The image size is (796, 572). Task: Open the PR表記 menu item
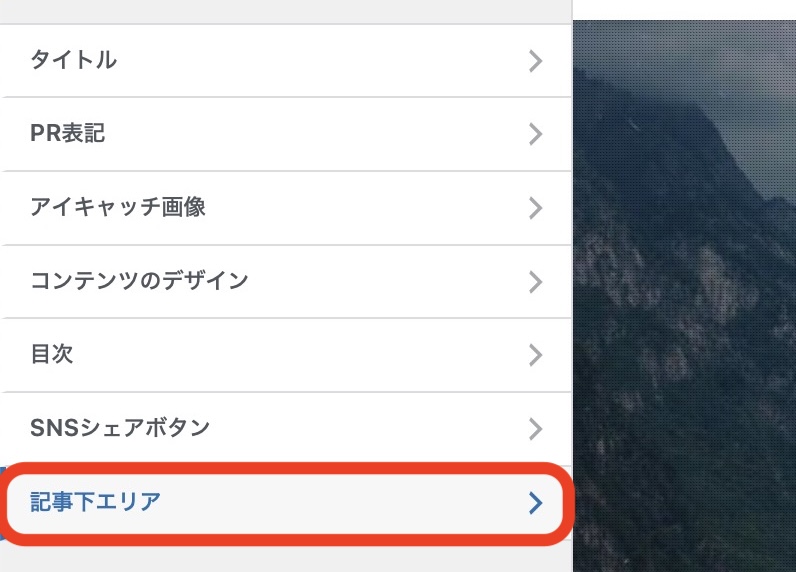[68, 134]
